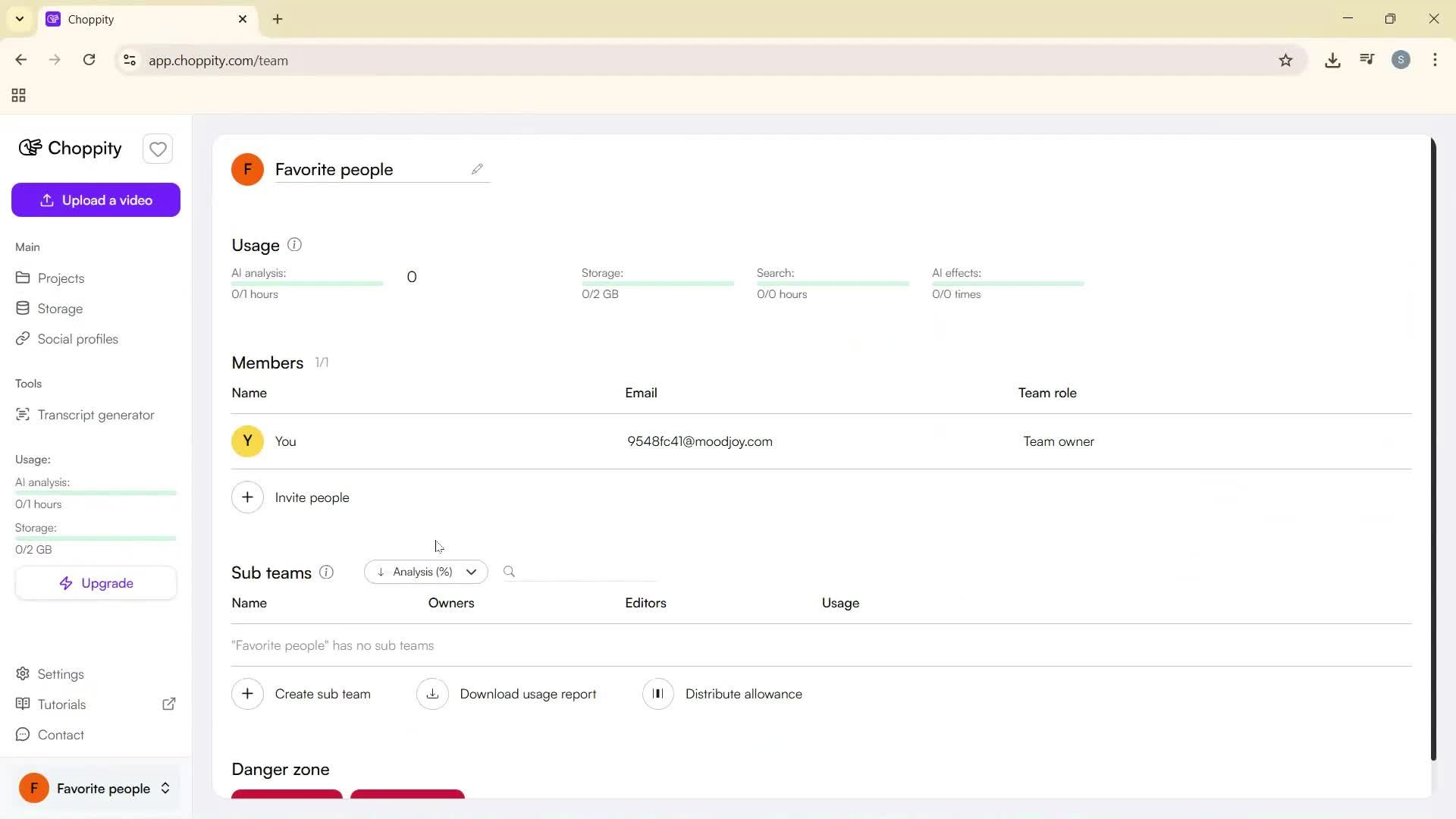Click the plus icon for Create sub team
Viewport: 1456px width, 819px height.
(247, 694)
